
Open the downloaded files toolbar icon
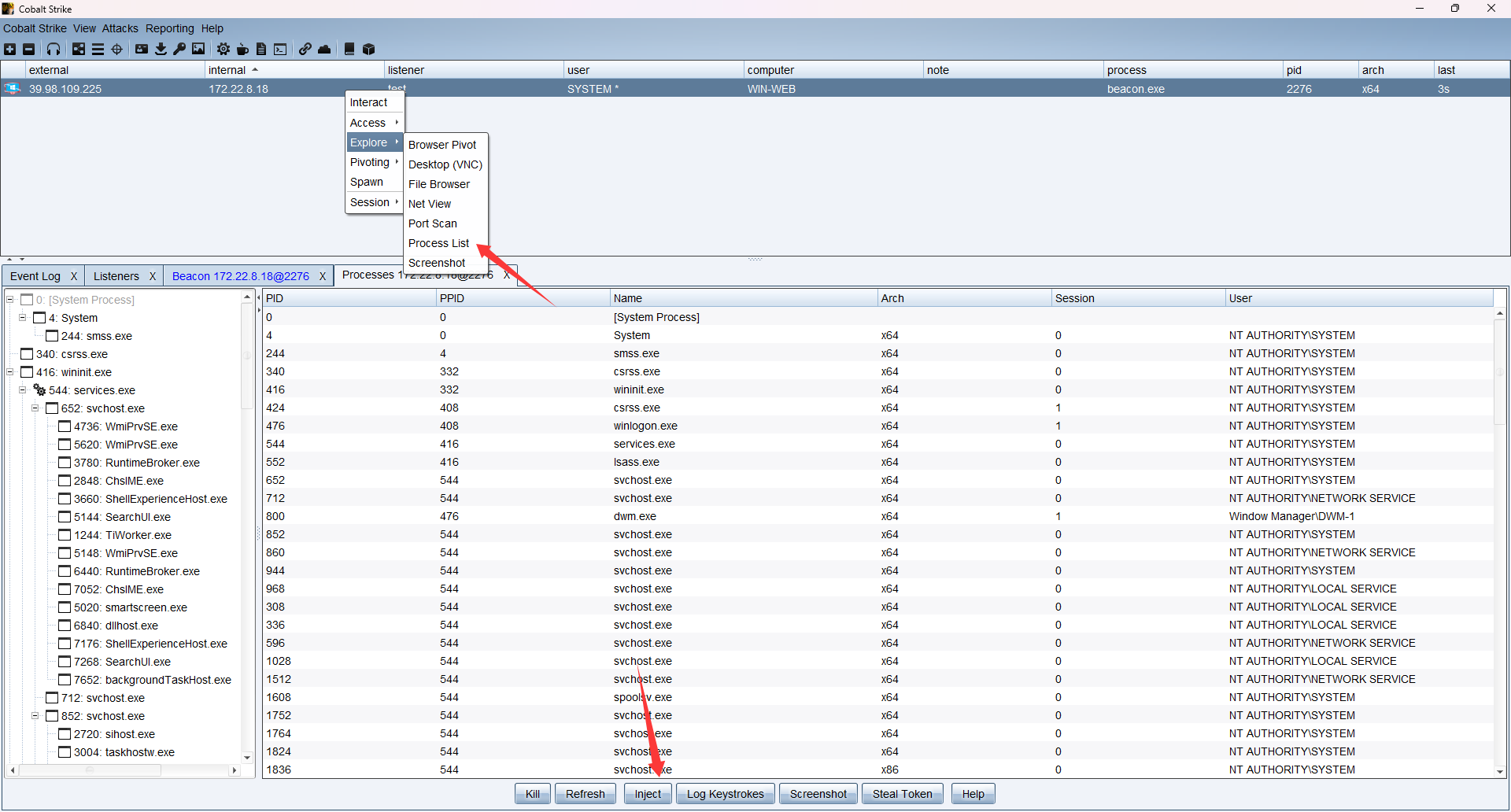click(161, 49)
